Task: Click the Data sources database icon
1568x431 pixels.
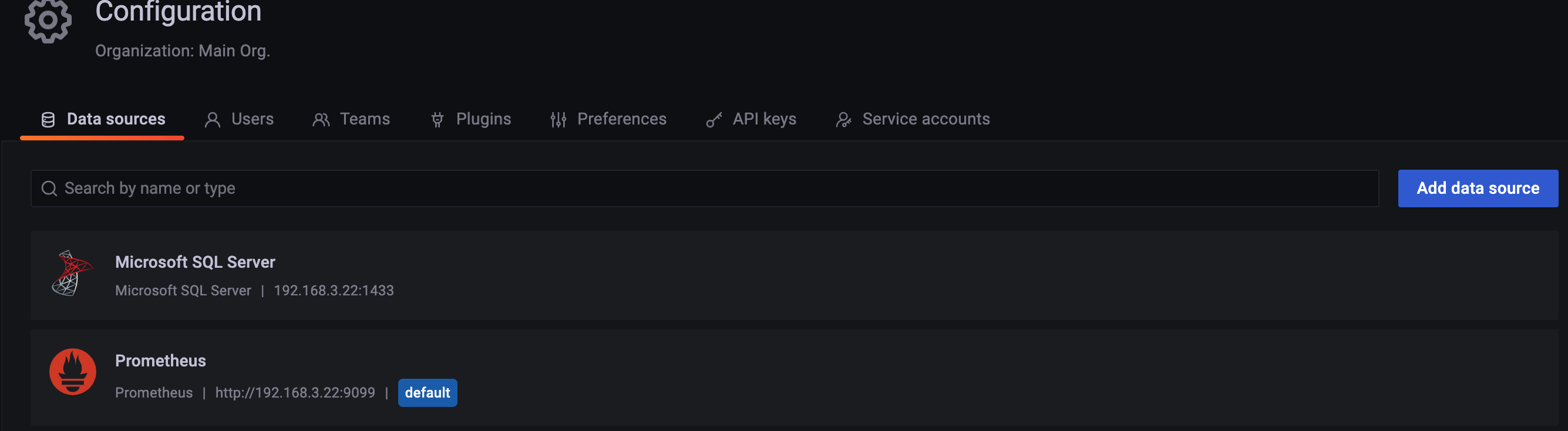Action: click(48, 119)
